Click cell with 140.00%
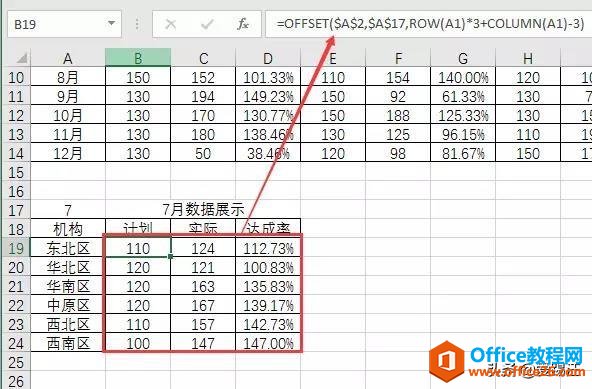Screen dimensions: 592x389 click(463, 77)
